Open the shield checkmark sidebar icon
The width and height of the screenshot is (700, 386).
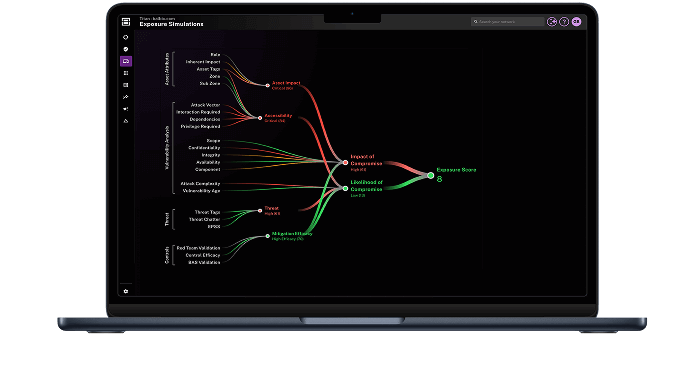point(126,49)
